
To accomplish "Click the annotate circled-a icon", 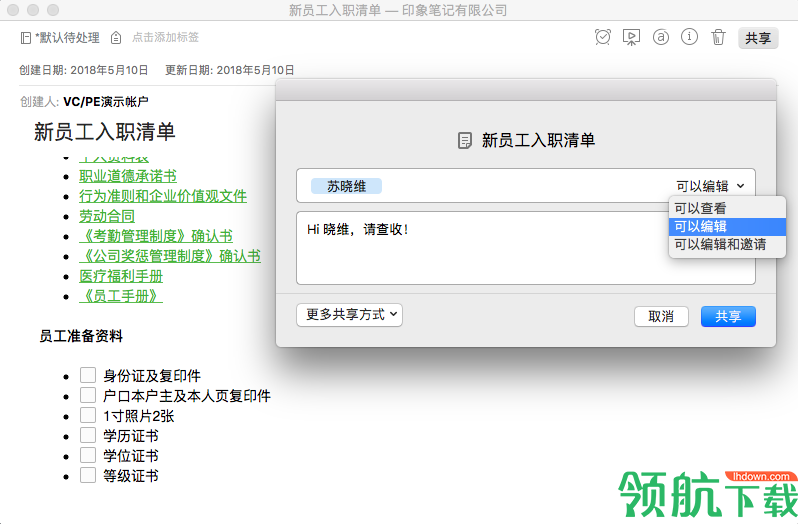I will [661, 37].
